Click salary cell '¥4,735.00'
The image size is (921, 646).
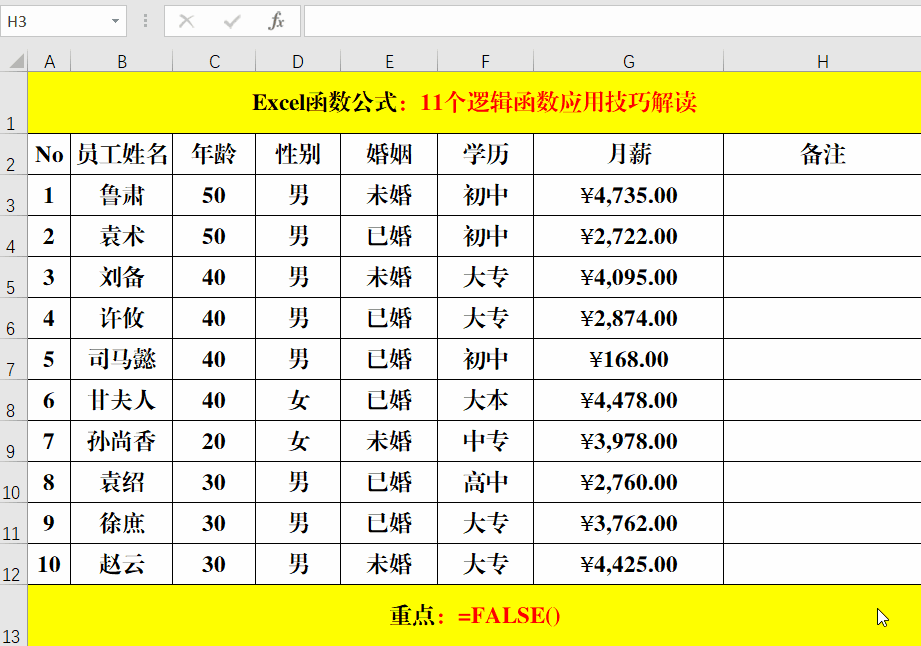[x=628, y=195]
